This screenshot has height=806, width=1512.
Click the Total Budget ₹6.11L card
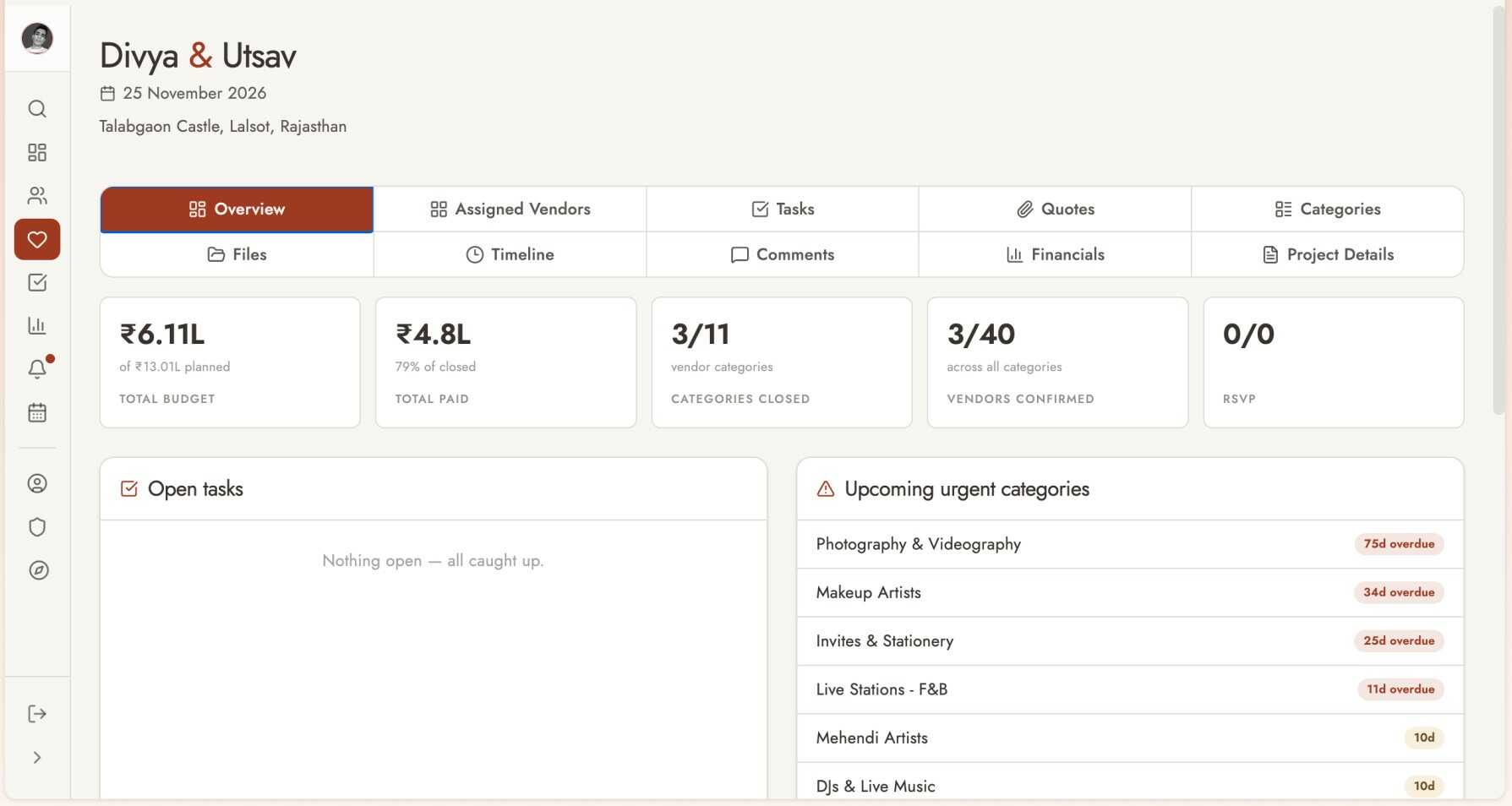(x=230, y=362)
